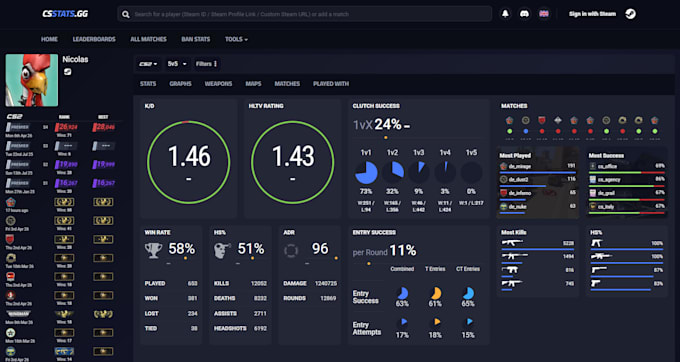Click the cs_office icon in Most Success

[593, 166]
